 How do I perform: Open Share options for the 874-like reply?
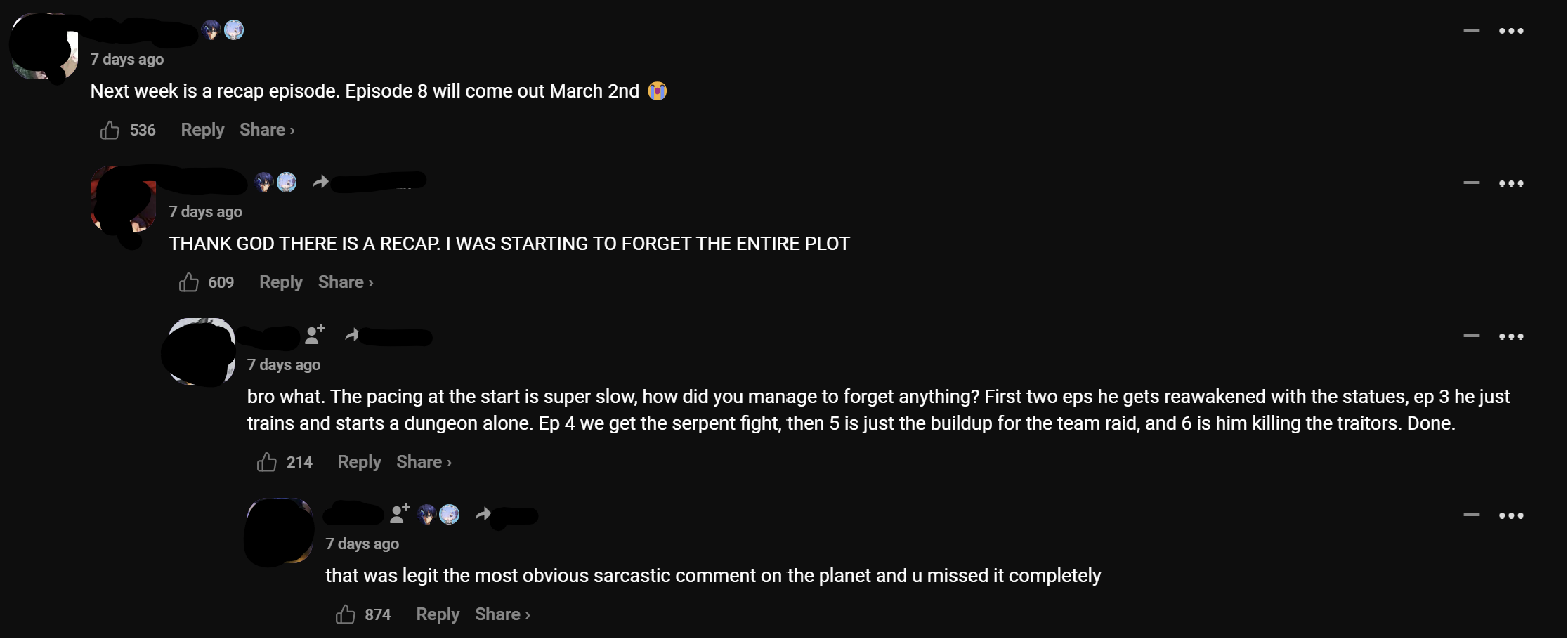498,614
